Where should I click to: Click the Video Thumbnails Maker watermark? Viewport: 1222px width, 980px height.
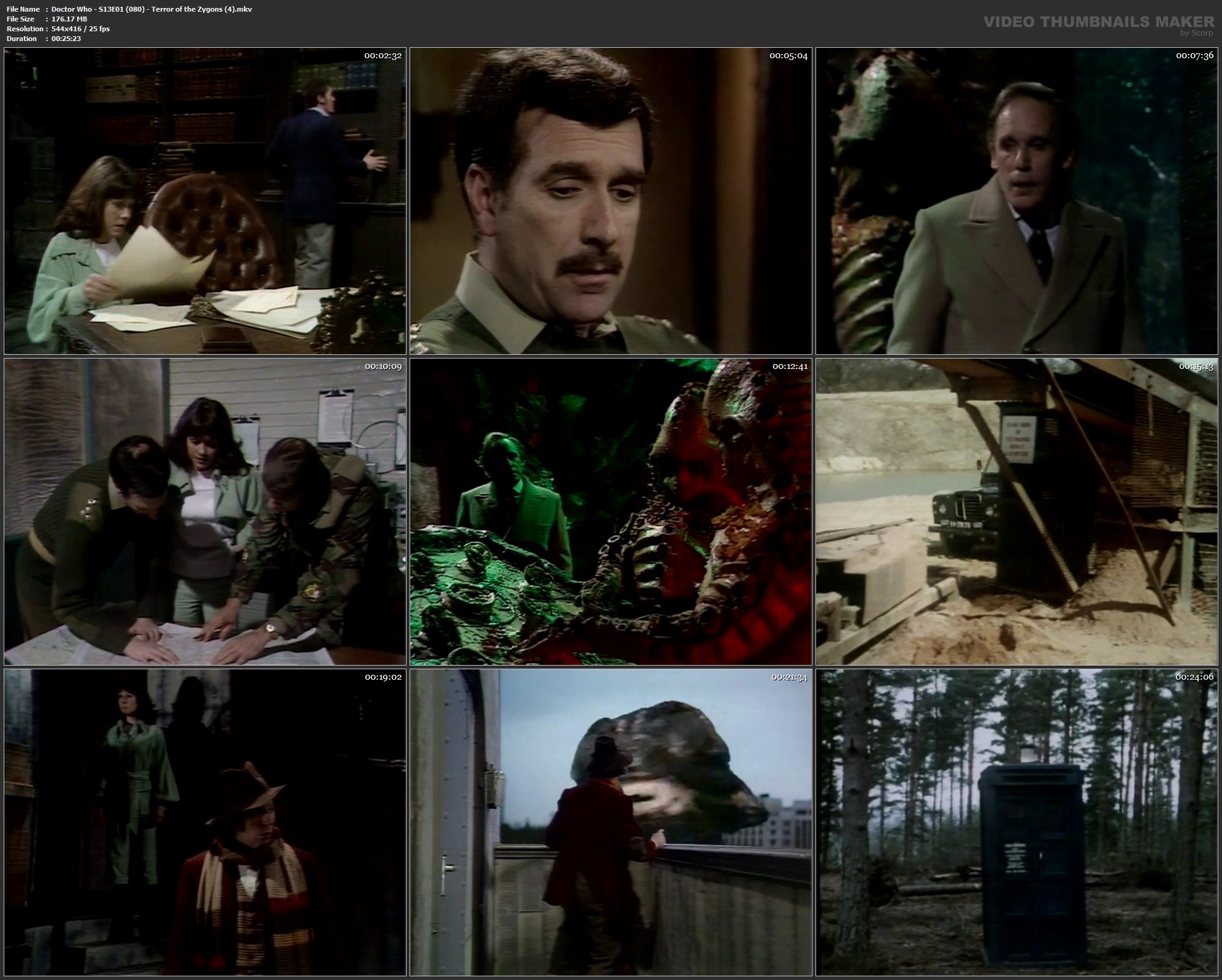[x=1098, y=22]
